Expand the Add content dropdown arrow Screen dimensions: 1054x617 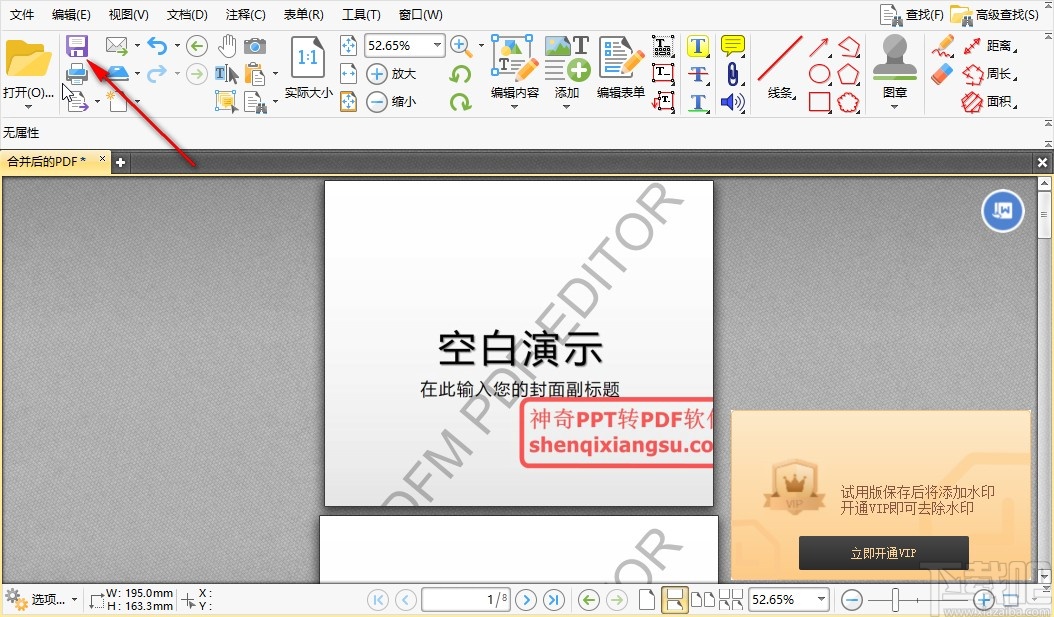click(566, 106)
